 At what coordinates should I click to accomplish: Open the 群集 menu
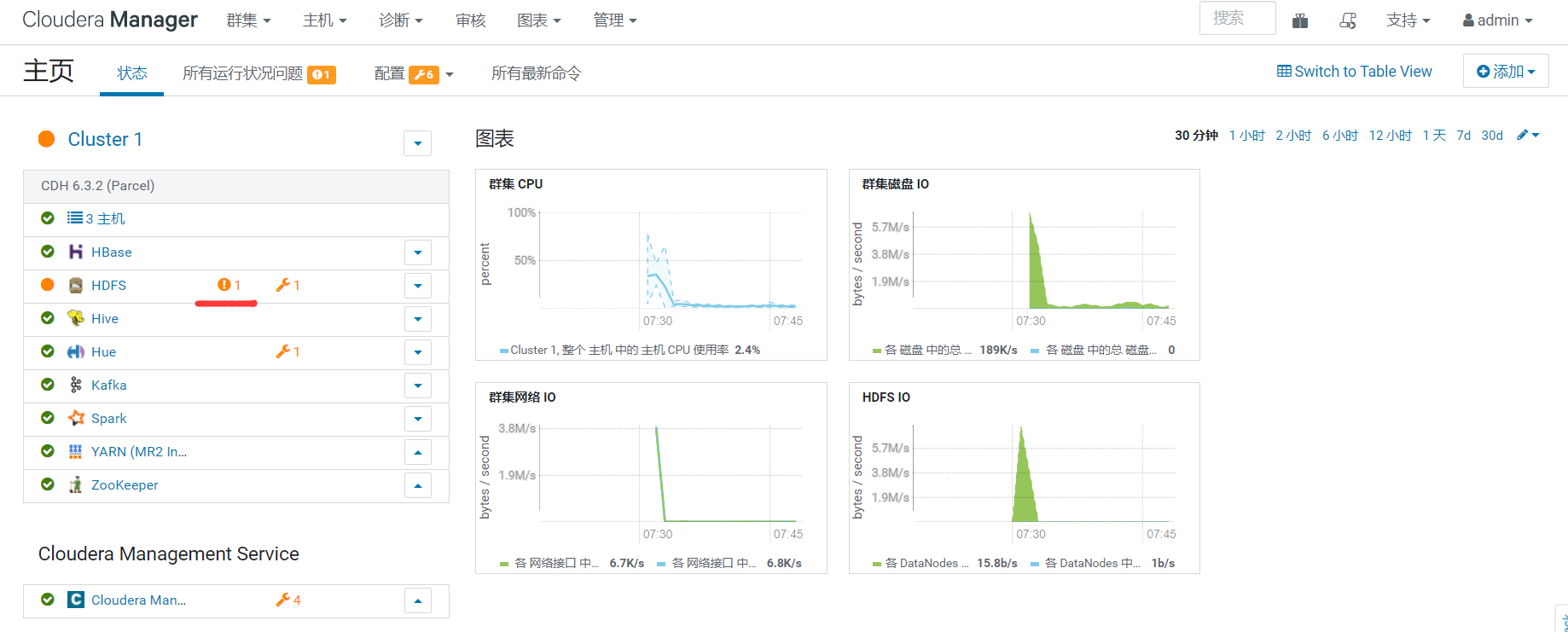(x=248, y=20)
